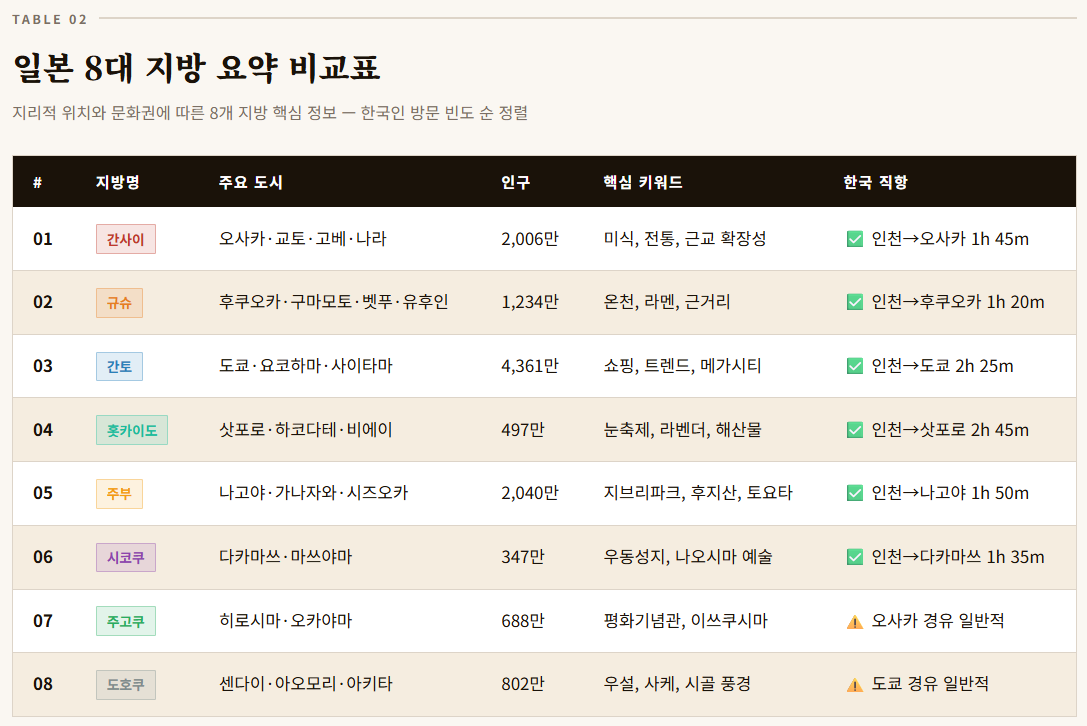
Task: Click the cities cell 오사카·교토·고베·나라
Action: click(x=303, y=239)
